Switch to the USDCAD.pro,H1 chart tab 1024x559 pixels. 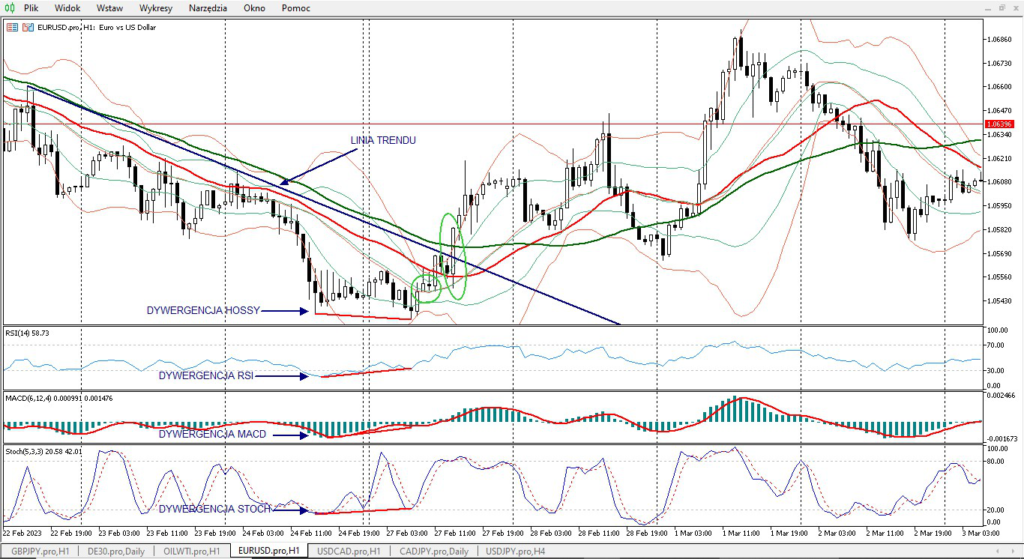click(x=348, y=551)
